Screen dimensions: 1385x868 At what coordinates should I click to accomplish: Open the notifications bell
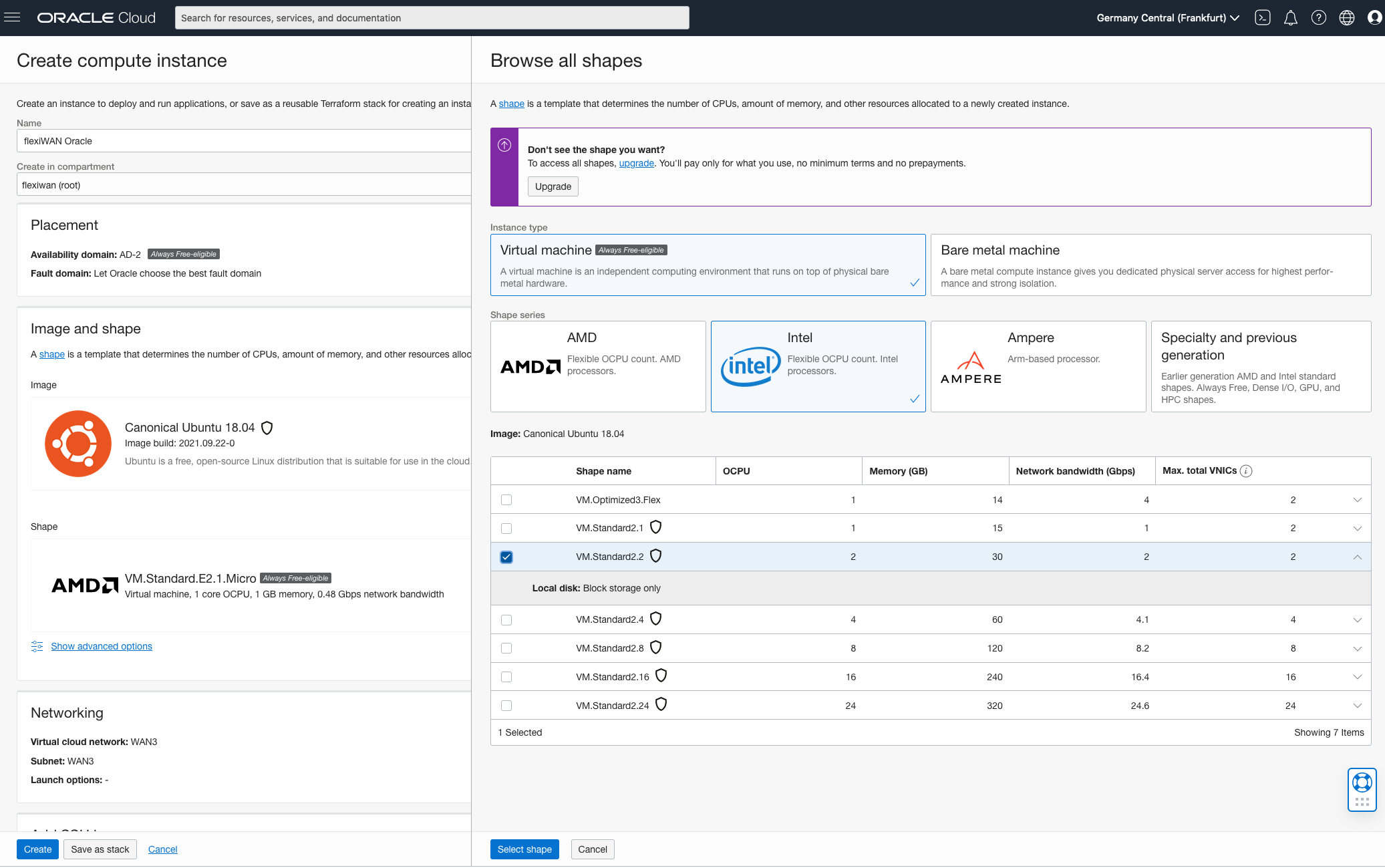click(1290, 18)
